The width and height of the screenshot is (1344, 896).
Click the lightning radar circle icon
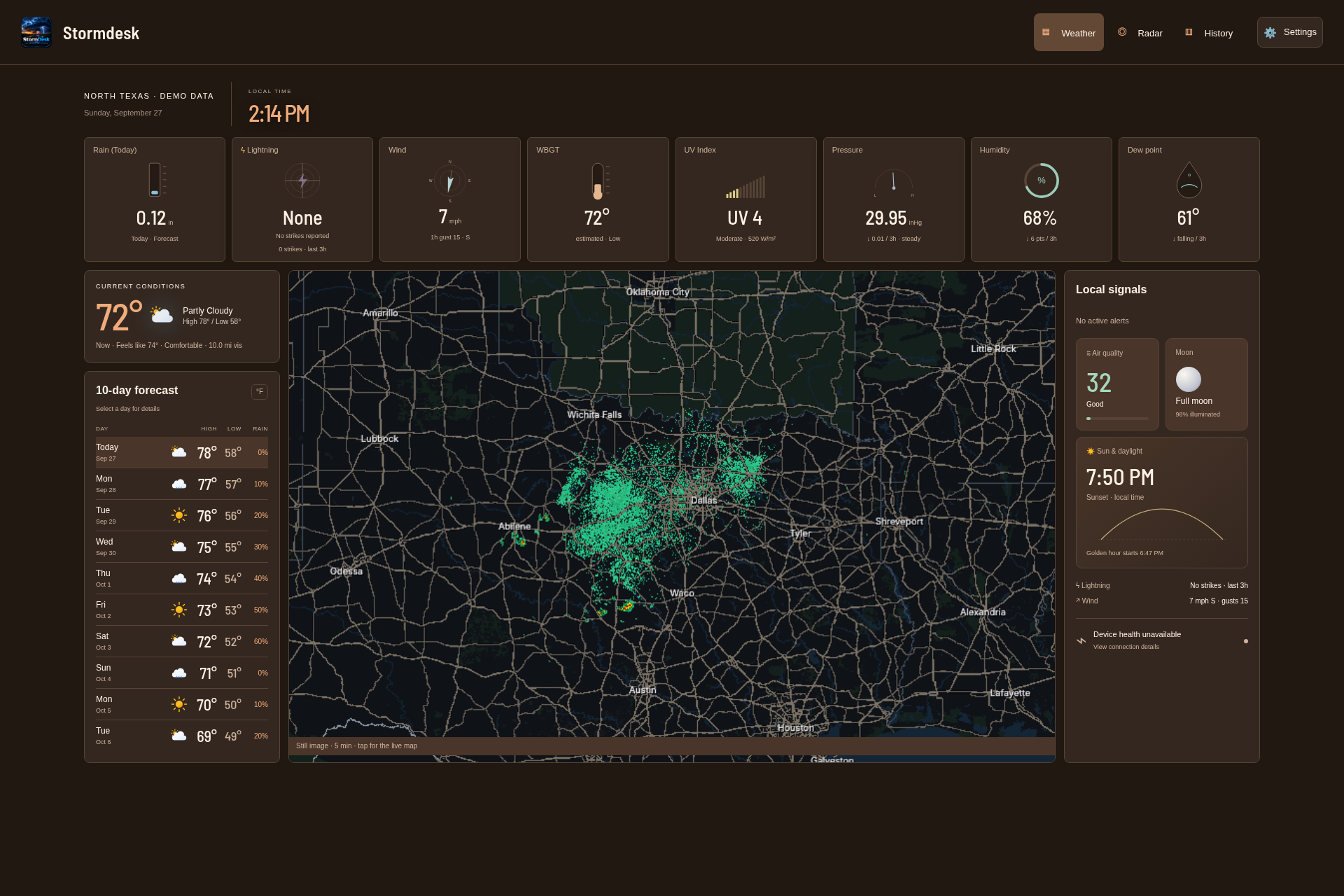pyautogui.click(x=302, y=181)
